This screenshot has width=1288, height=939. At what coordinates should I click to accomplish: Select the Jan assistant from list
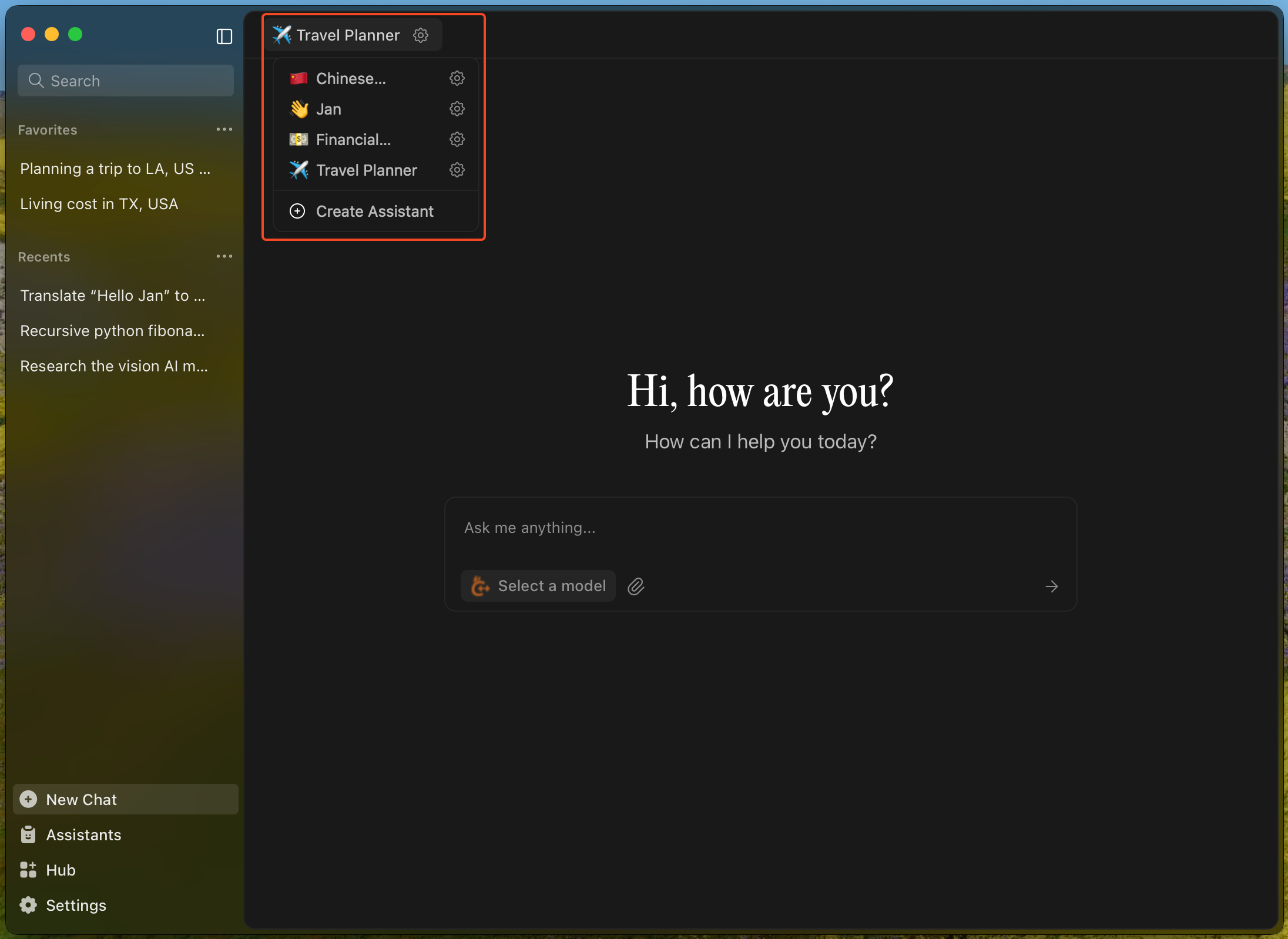click(328, 109)
